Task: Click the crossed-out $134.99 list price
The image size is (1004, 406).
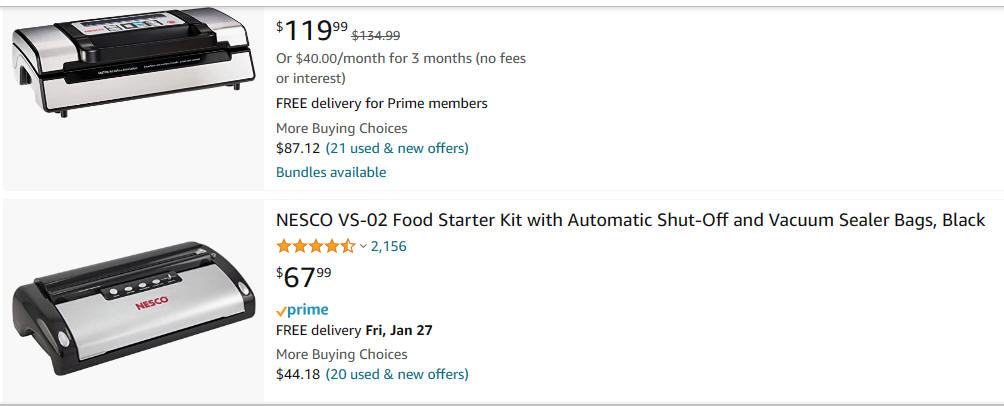Action: coord(376,36)
